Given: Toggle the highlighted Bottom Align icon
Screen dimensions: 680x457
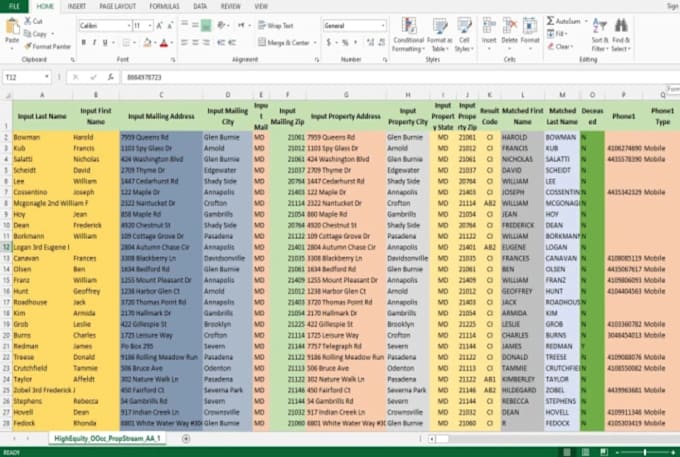Looking at the screenshot, I should coord(206,26).
